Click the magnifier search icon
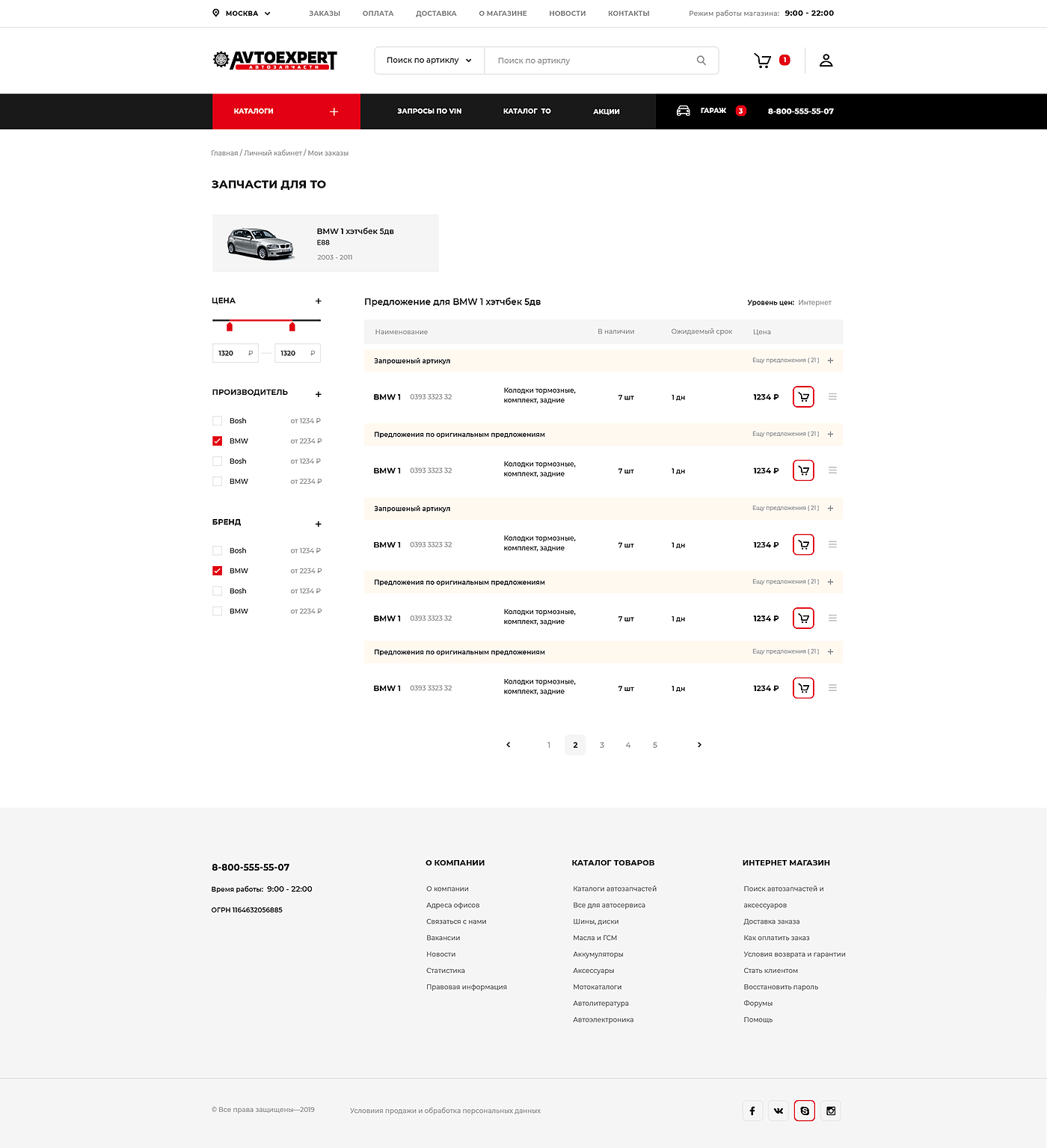 point(701,61)
